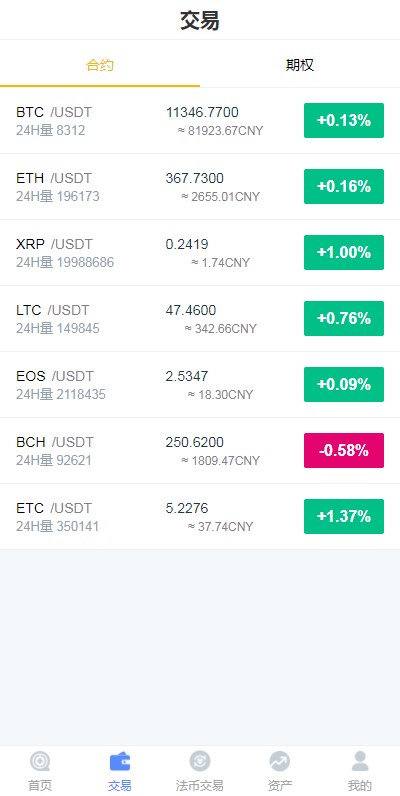Open the 法币交易 exchange icon
The height and width of the screenshot is (796, 400).
(x=200, y=761)
